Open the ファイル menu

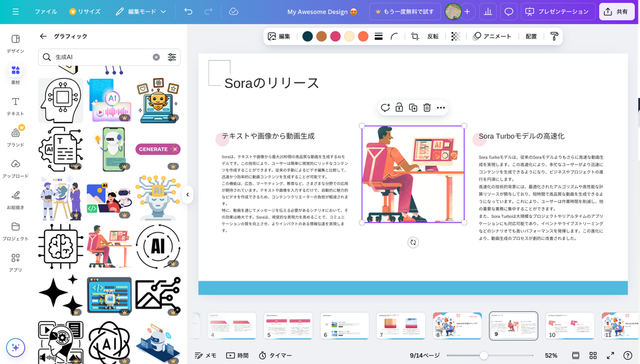(x=46, y=11)
